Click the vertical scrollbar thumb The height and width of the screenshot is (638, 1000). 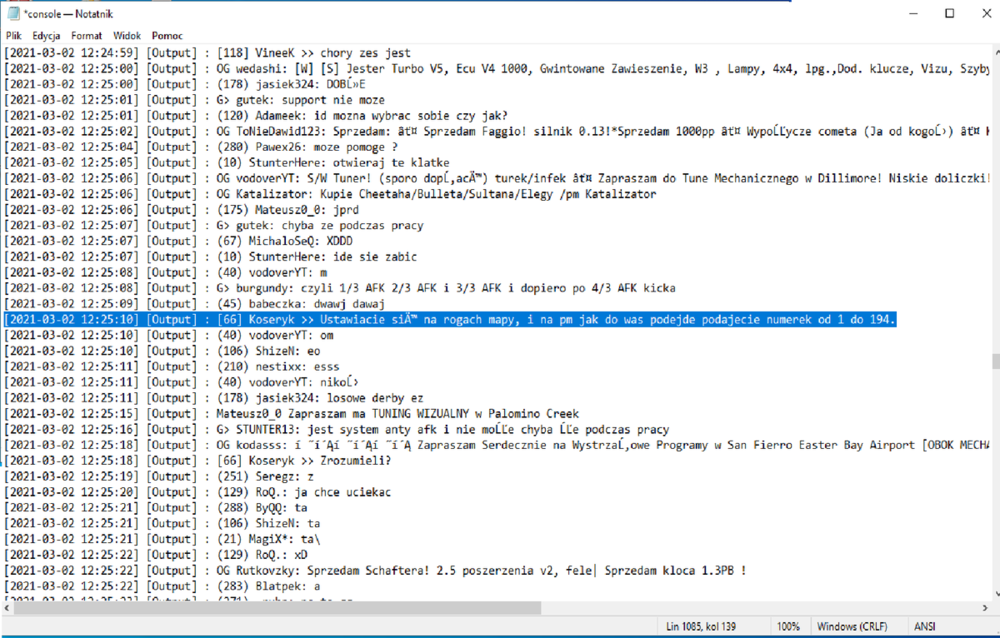click(996, 362)
